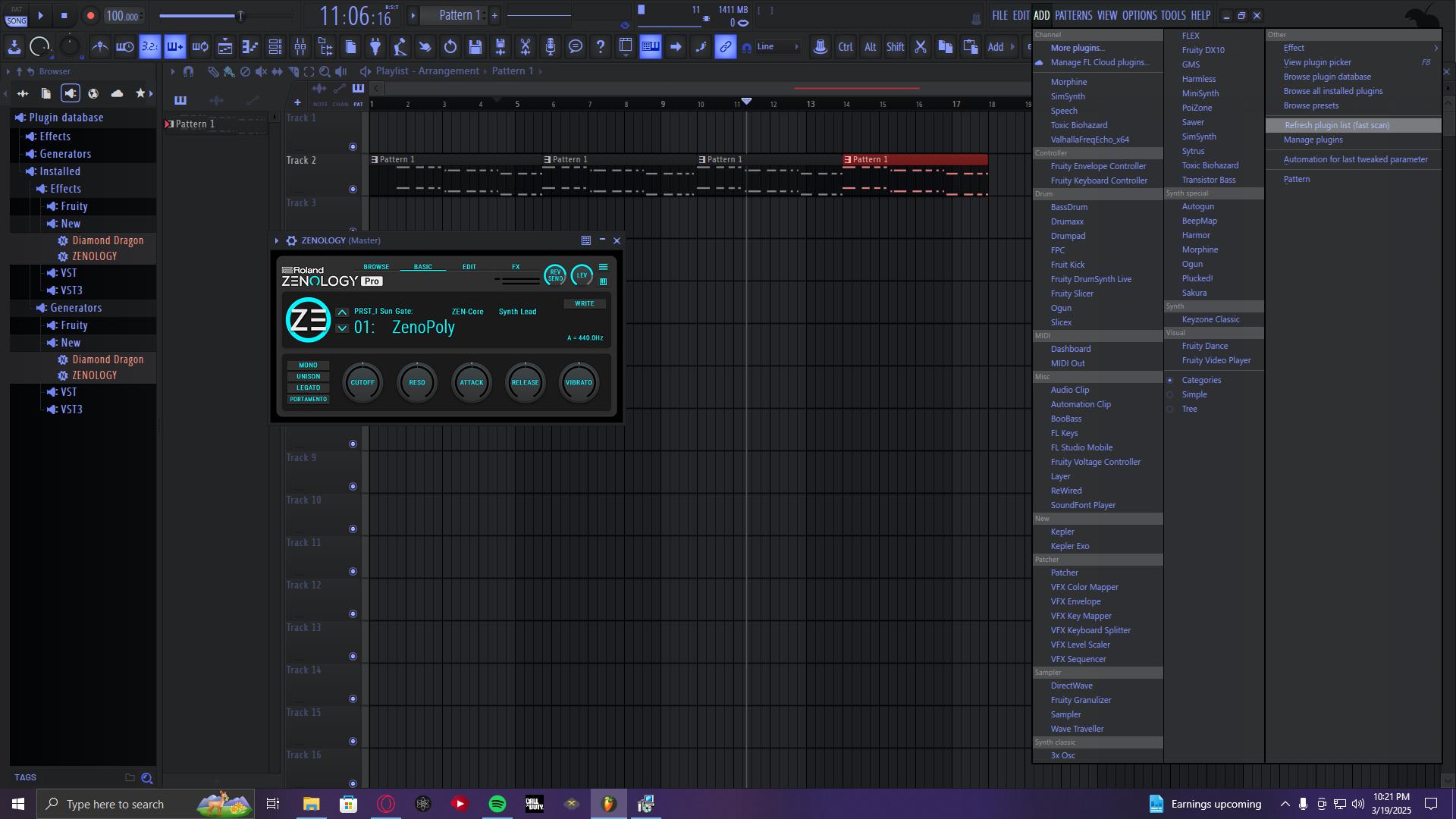
Task: Click Refresh plugin list (fast scan)
Action: click(1336, 125)
